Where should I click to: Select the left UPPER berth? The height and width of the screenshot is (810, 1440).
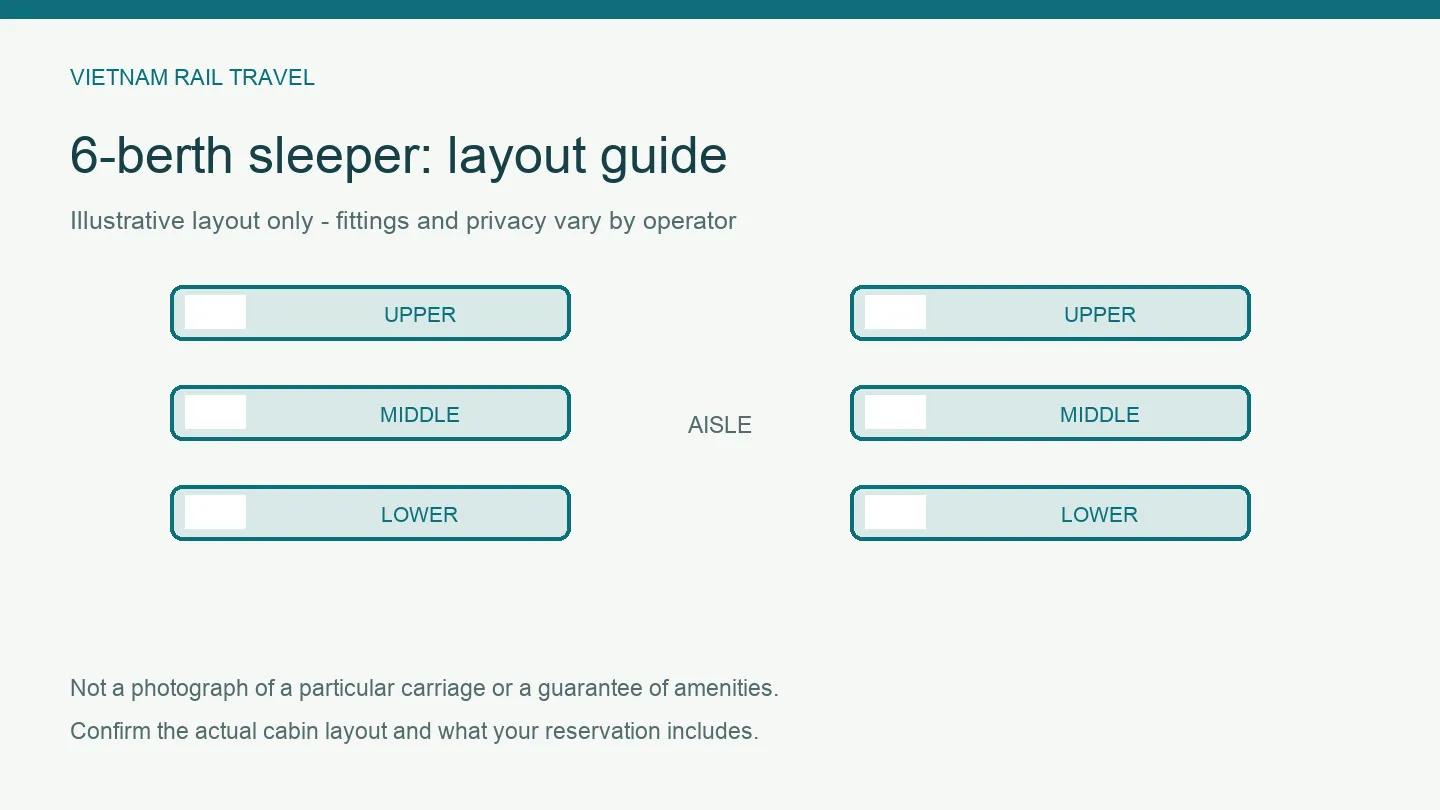point(370,313)
